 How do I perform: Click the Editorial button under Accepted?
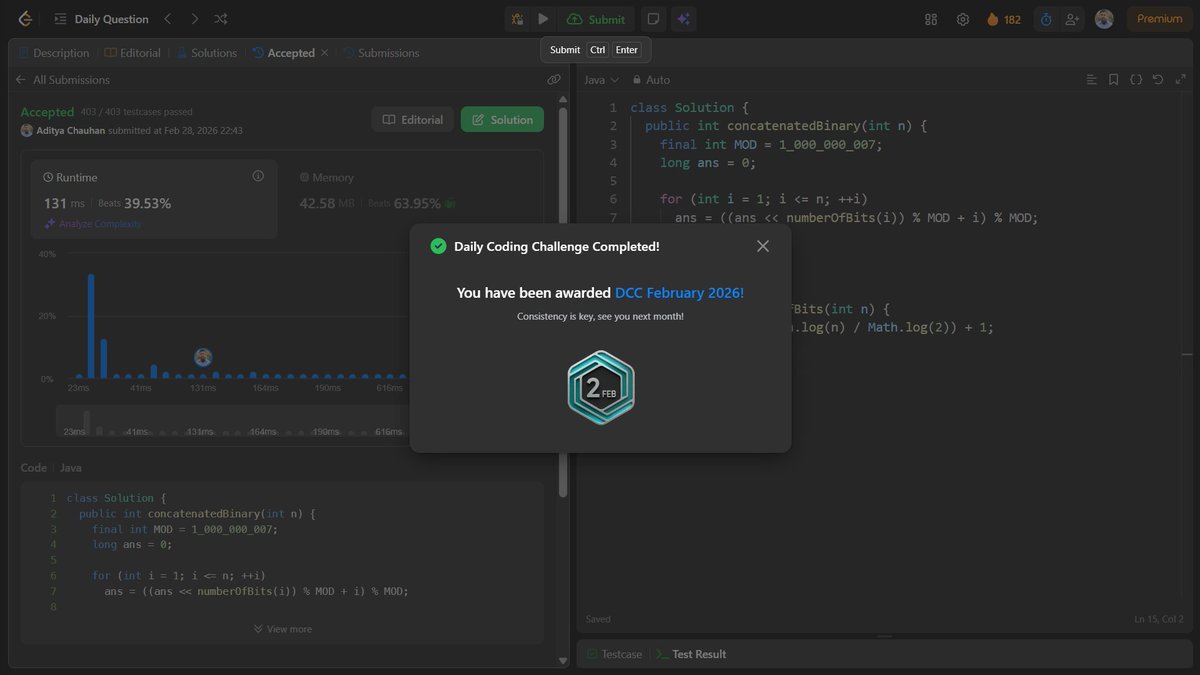412,119
